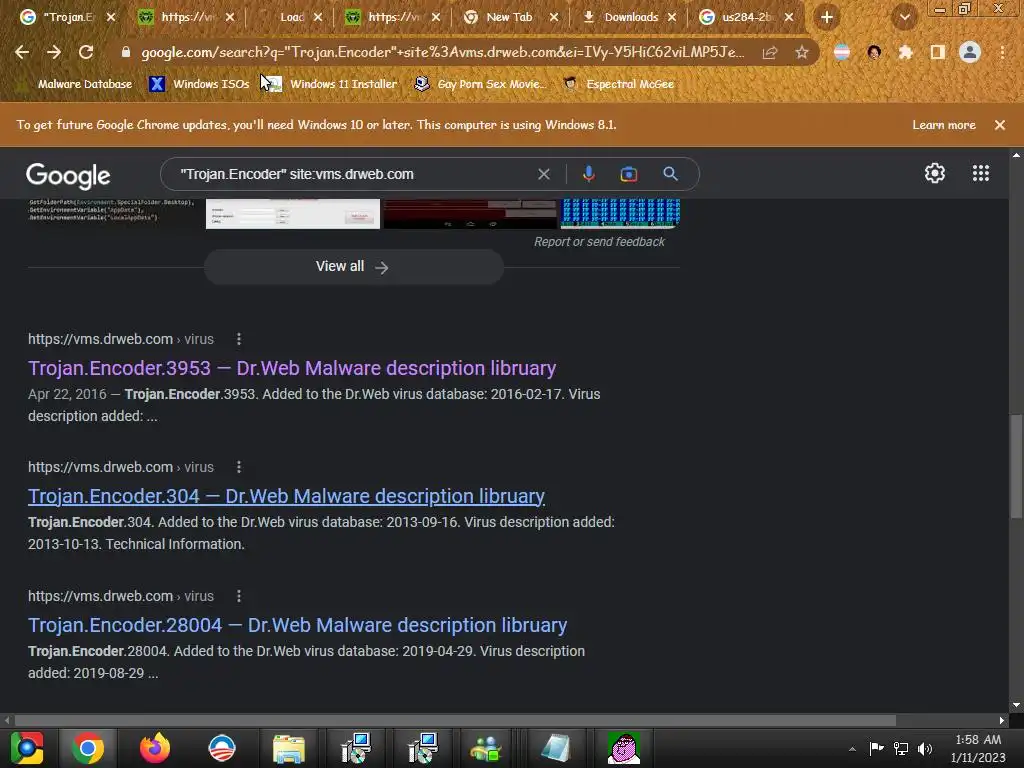1024x768 pixels.
Task: Click the scroll down arrow
Action: coord(1016,705)
